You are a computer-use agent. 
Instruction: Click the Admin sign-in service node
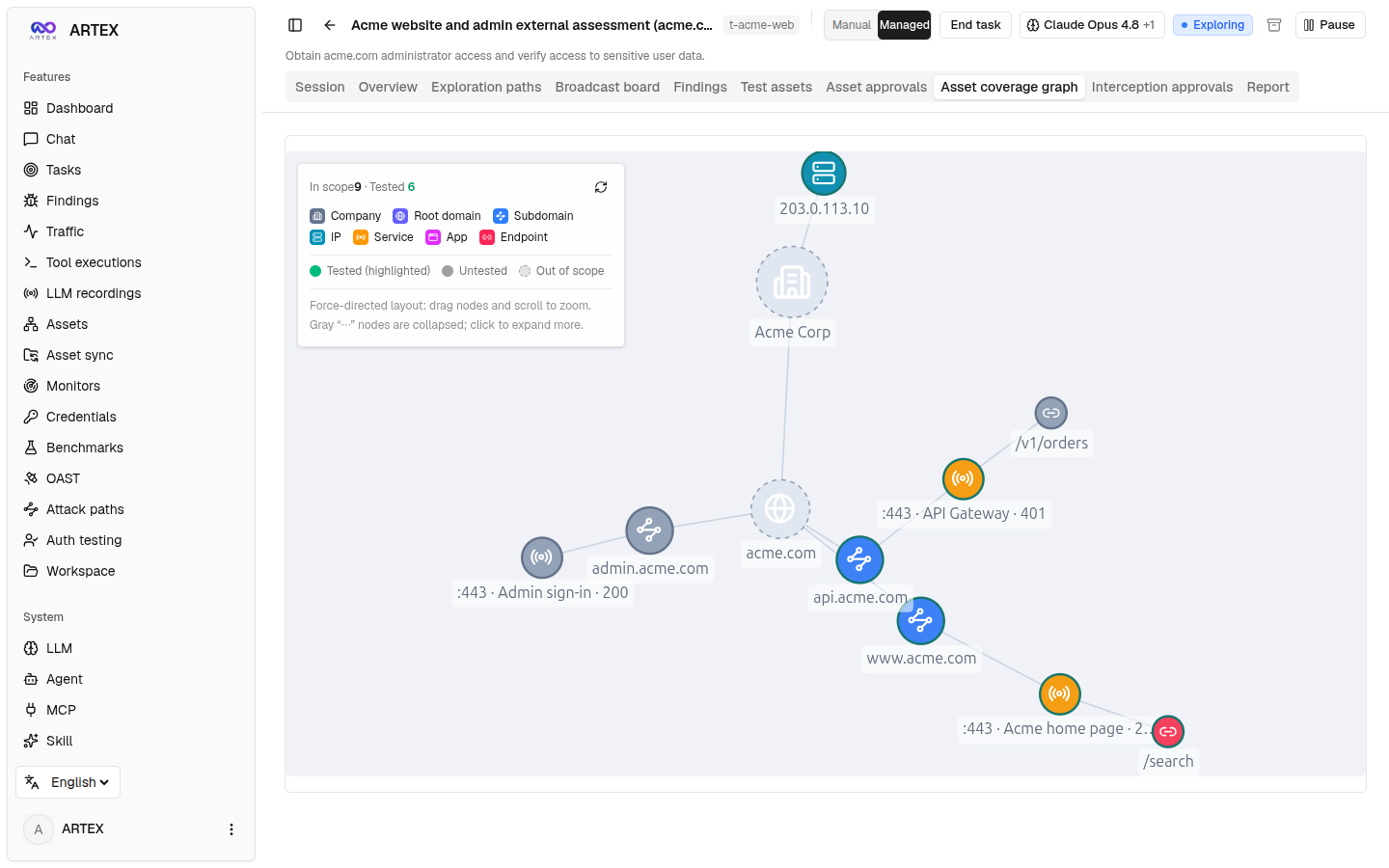542,557
